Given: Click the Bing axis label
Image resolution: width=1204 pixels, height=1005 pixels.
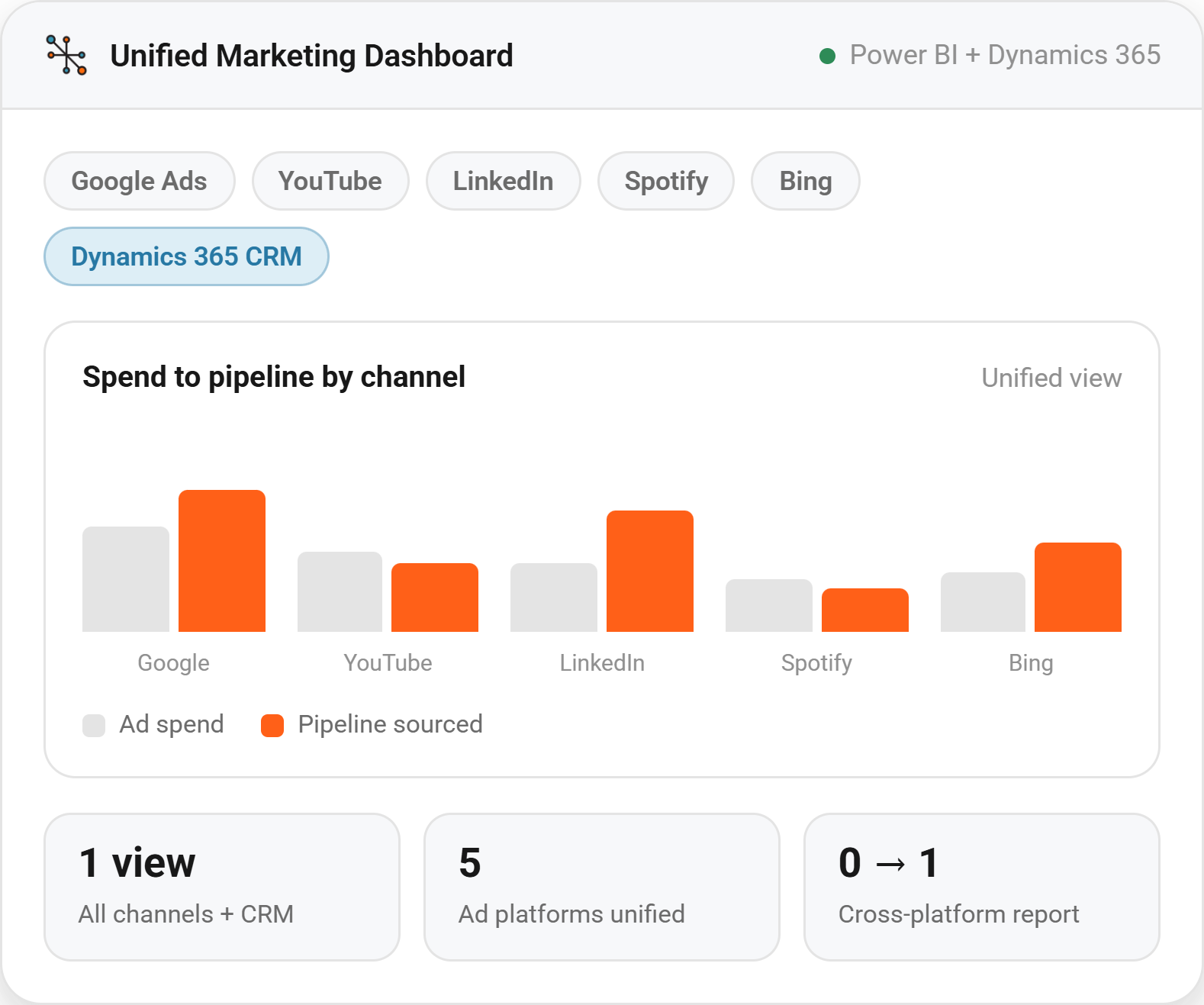Looking at the screenshot, I should click(x=1031, y=662).
